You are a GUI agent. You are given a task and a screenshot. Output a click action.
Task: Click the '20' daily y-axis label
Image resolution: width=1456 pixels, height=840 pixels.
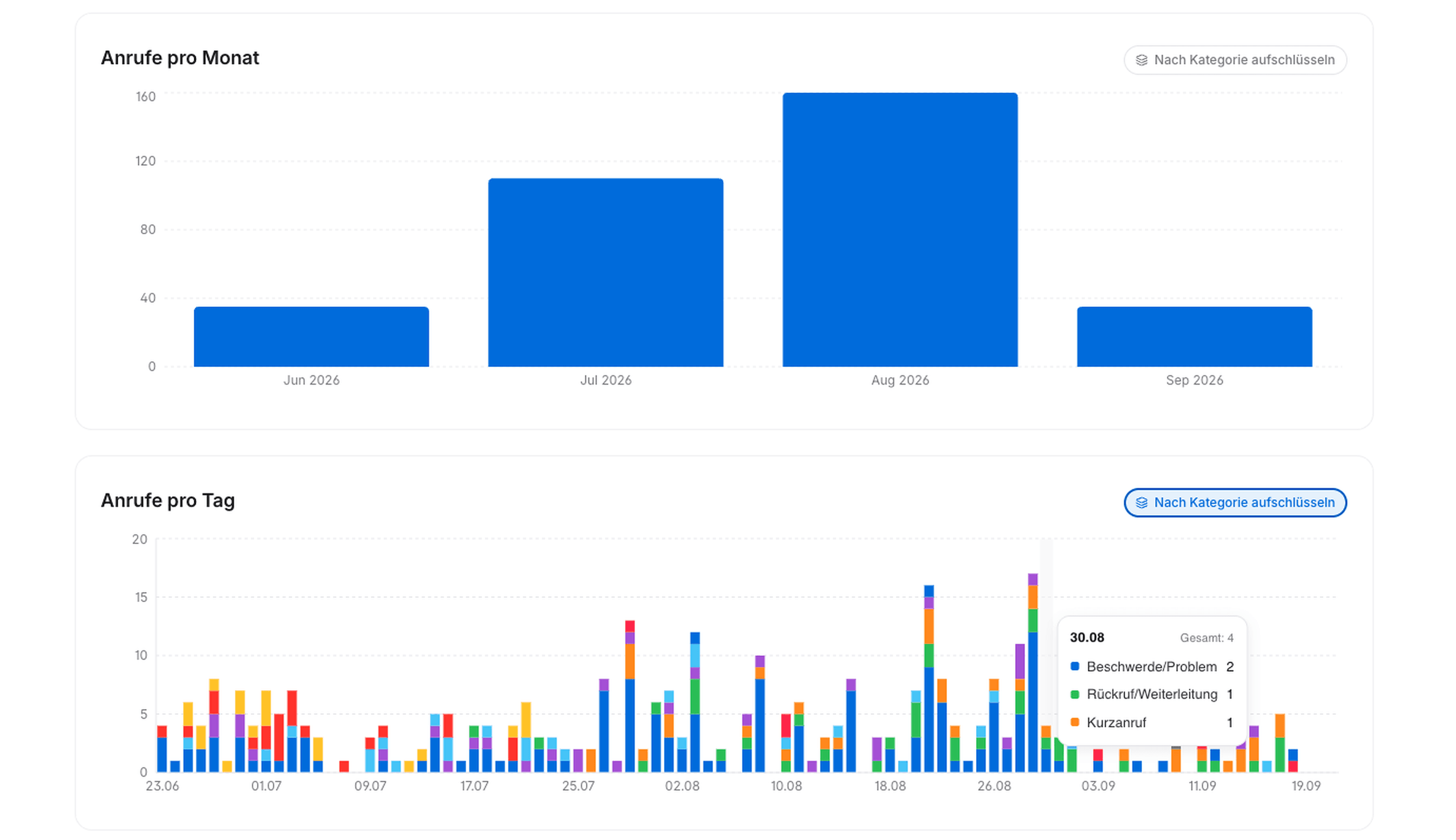(x=139, y=539)
